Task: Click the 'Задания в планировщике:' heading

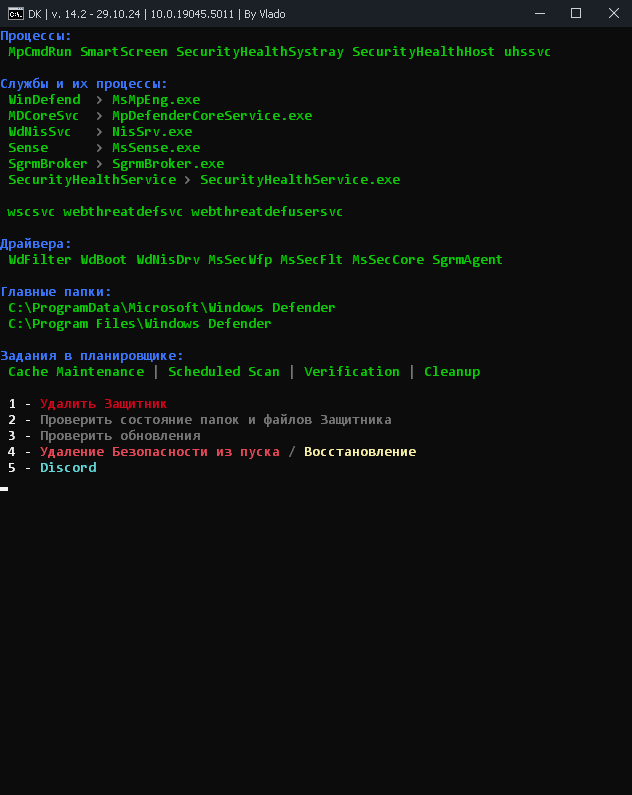Action: [92, 355]
